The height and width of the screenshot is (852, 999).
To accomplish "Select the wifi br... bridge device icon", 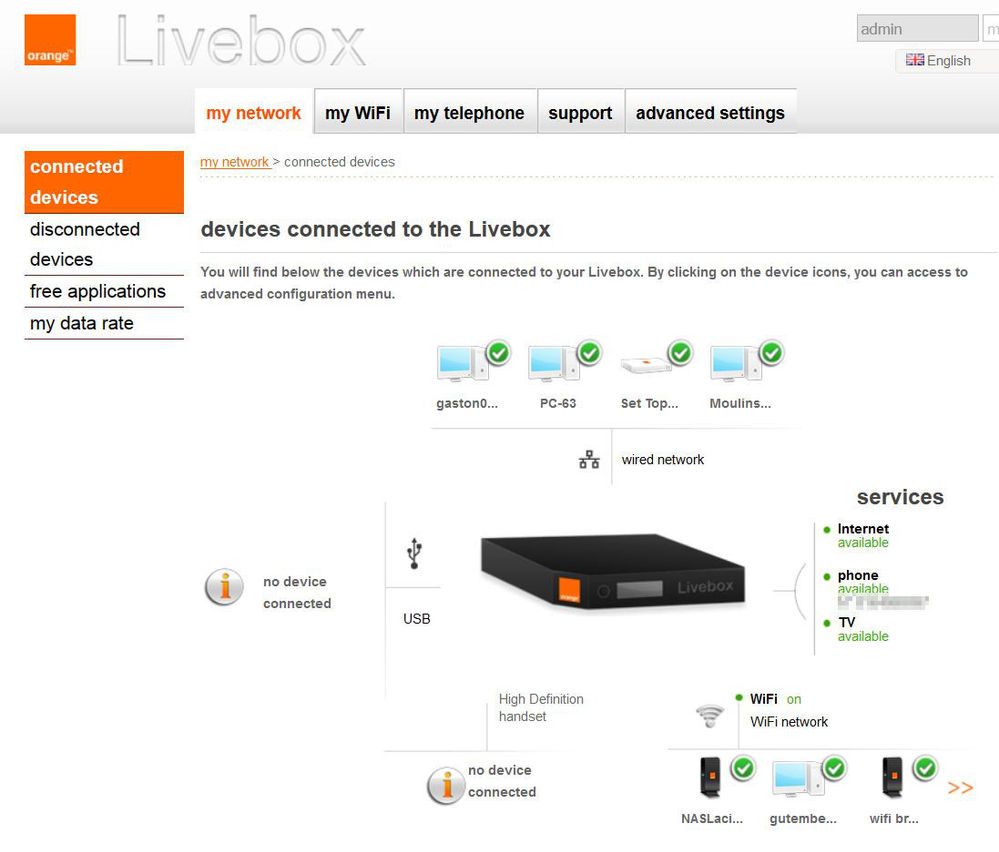I will [x=892, y=777].
